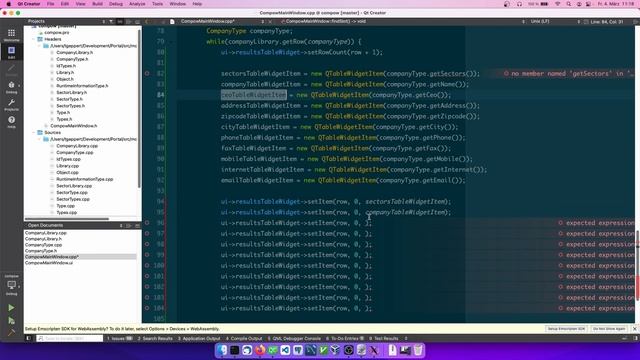Open the Welcome mode

pyautogui.click(x=11, y=35)
